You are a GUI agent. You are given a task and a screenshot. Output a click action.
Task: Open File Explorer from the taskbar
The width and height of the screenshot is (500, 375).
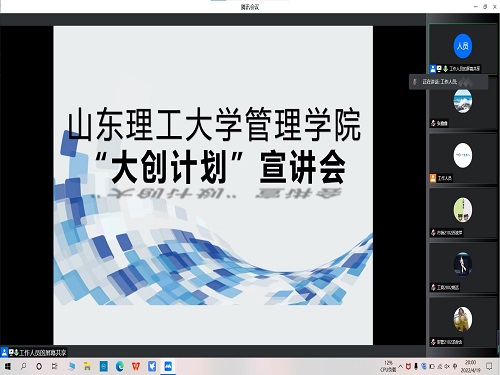pos(87,367)
